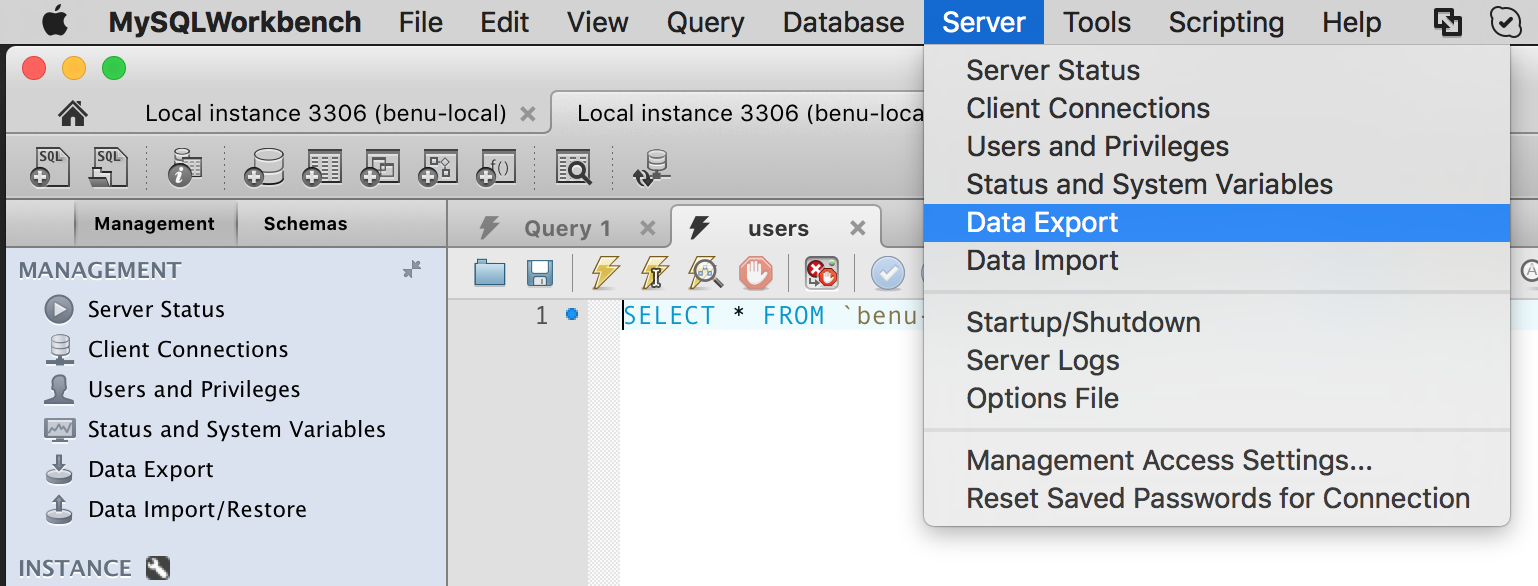Open the Database menu
Screen dimensions: 1538x586
[x=844, y=22]
